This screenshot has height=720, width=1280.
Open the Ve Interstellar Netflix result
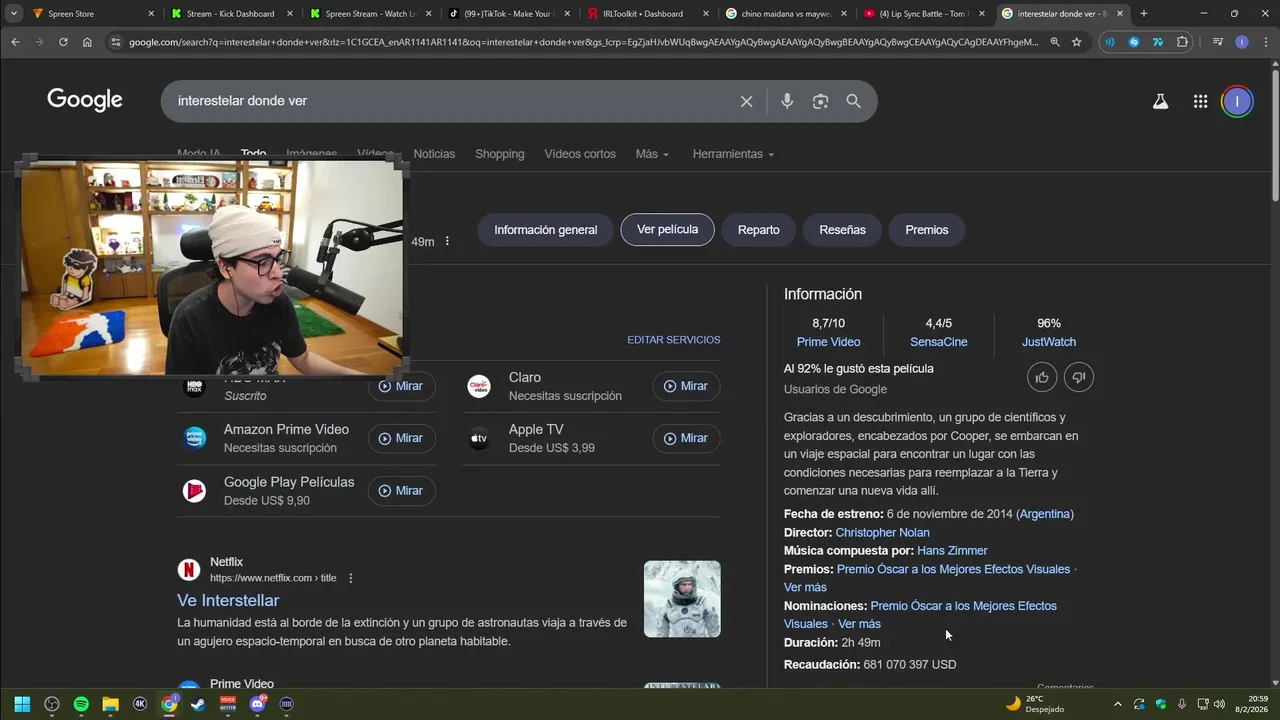[228, 600]
